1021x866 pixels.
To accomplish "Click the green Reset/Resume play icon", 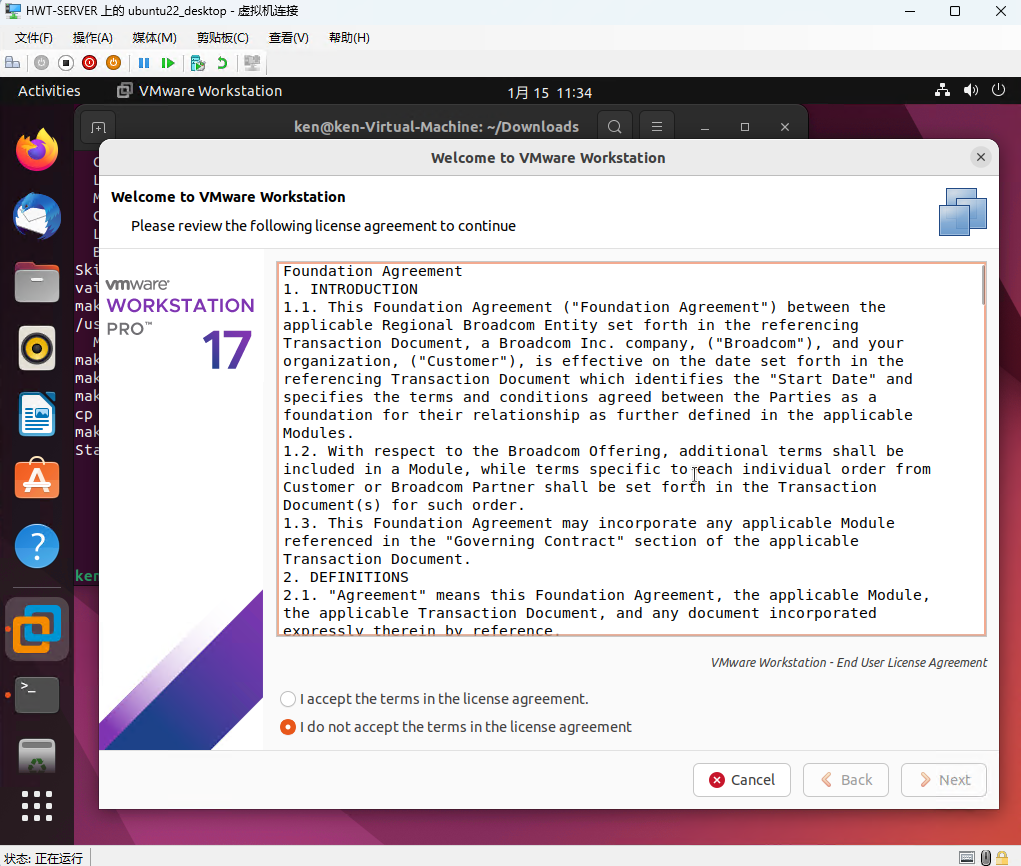I will pyautogui.click(x=168, y=63).
